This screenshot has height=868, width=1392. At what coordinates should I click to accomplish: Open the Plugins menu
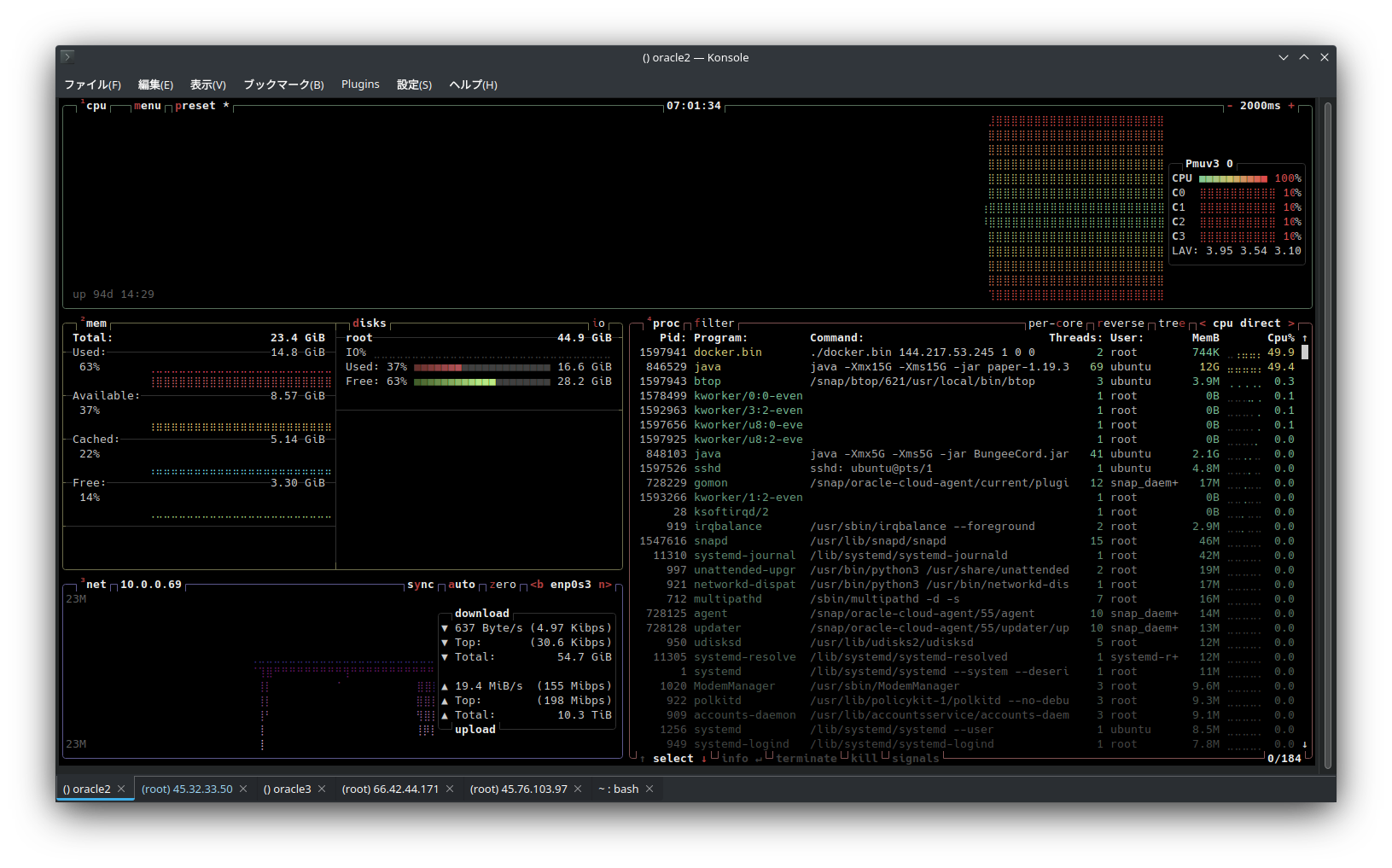[360, 84]
